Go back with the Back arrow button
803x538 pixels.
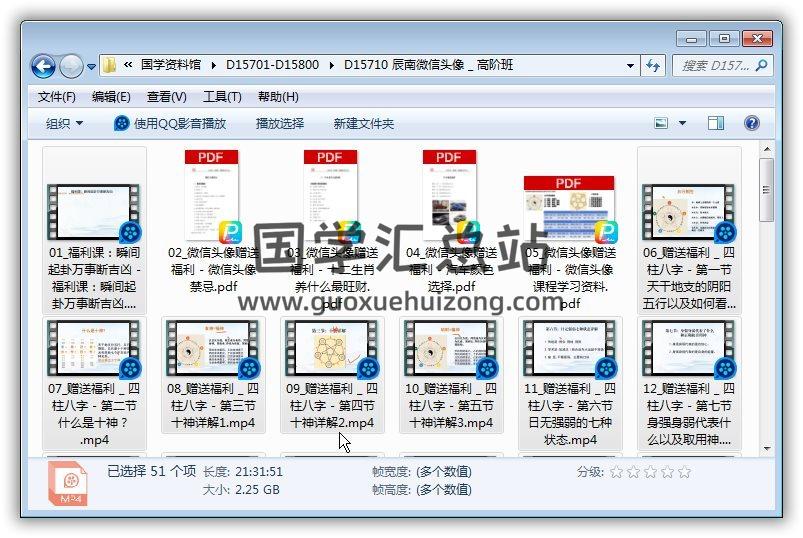[43, 66]
